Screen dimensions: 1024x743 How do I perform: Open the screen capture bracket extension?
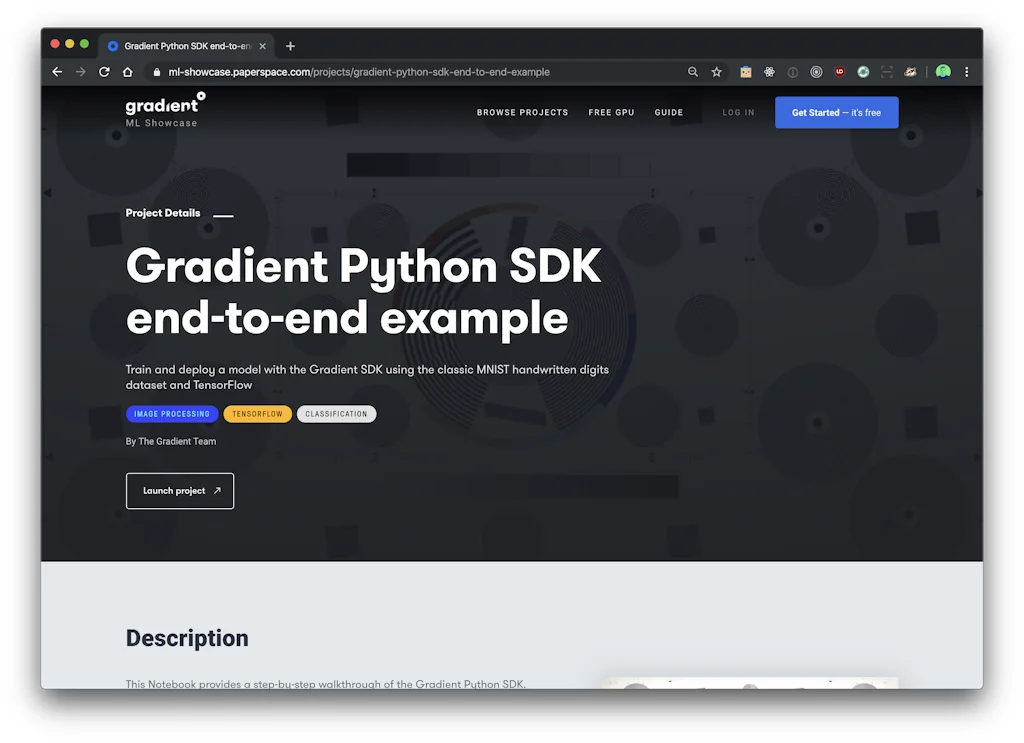point(887,72)
